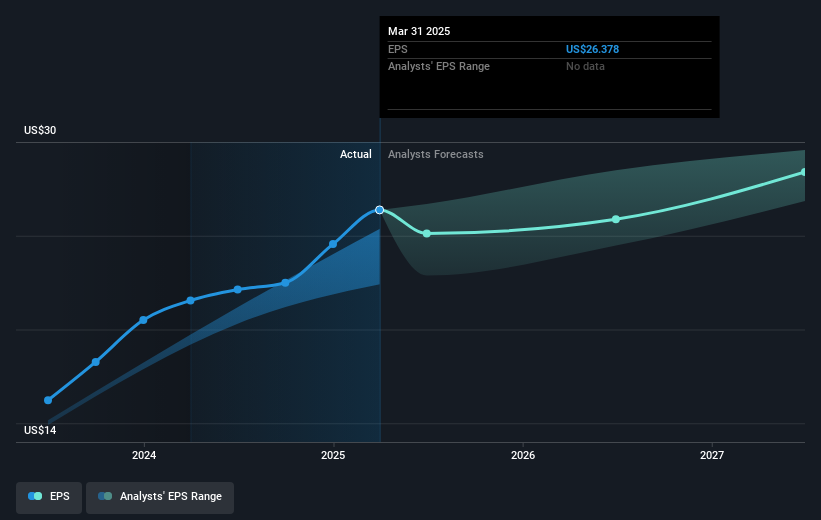Select the EPS data point at the 2025 axis mark
The width and height of the screenshot is (821, 520).
point(333,244)
